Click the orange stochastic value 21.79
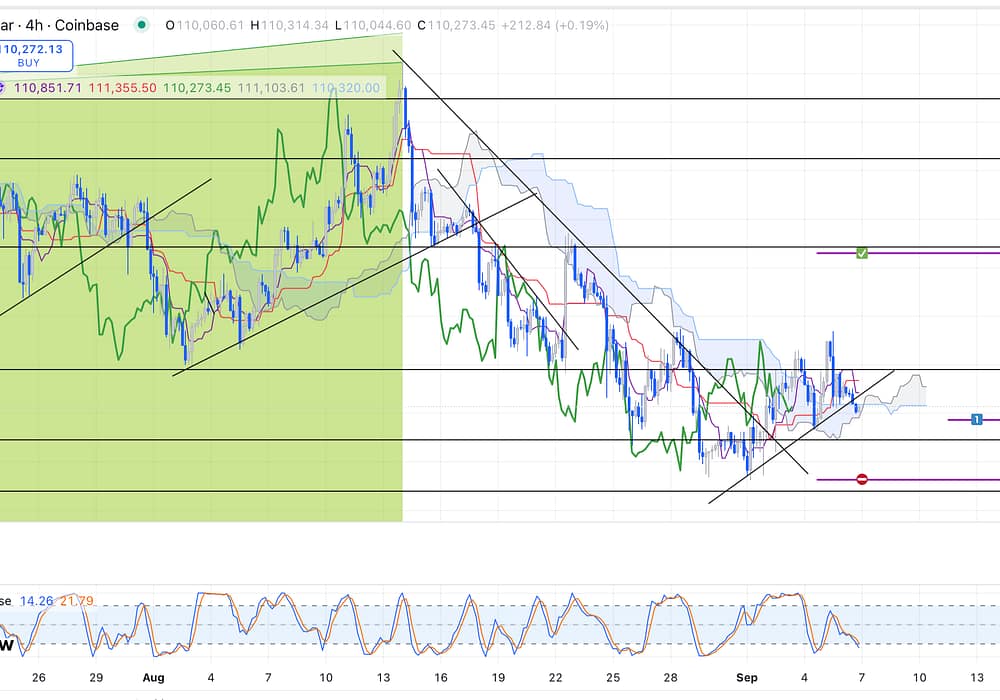 pos(76,601)
